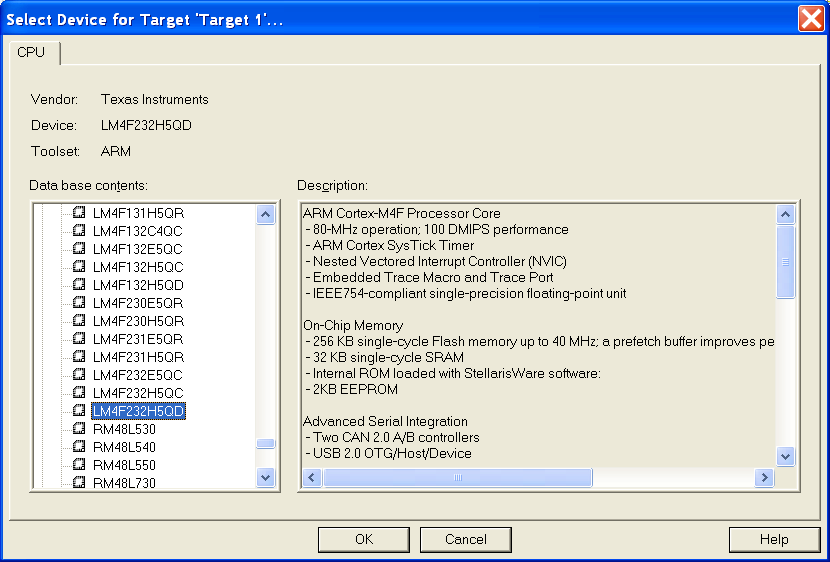
Task: Click the highlighted LM4F232H5QD entry
Action: pyautogui.click(x=138, y=411)
